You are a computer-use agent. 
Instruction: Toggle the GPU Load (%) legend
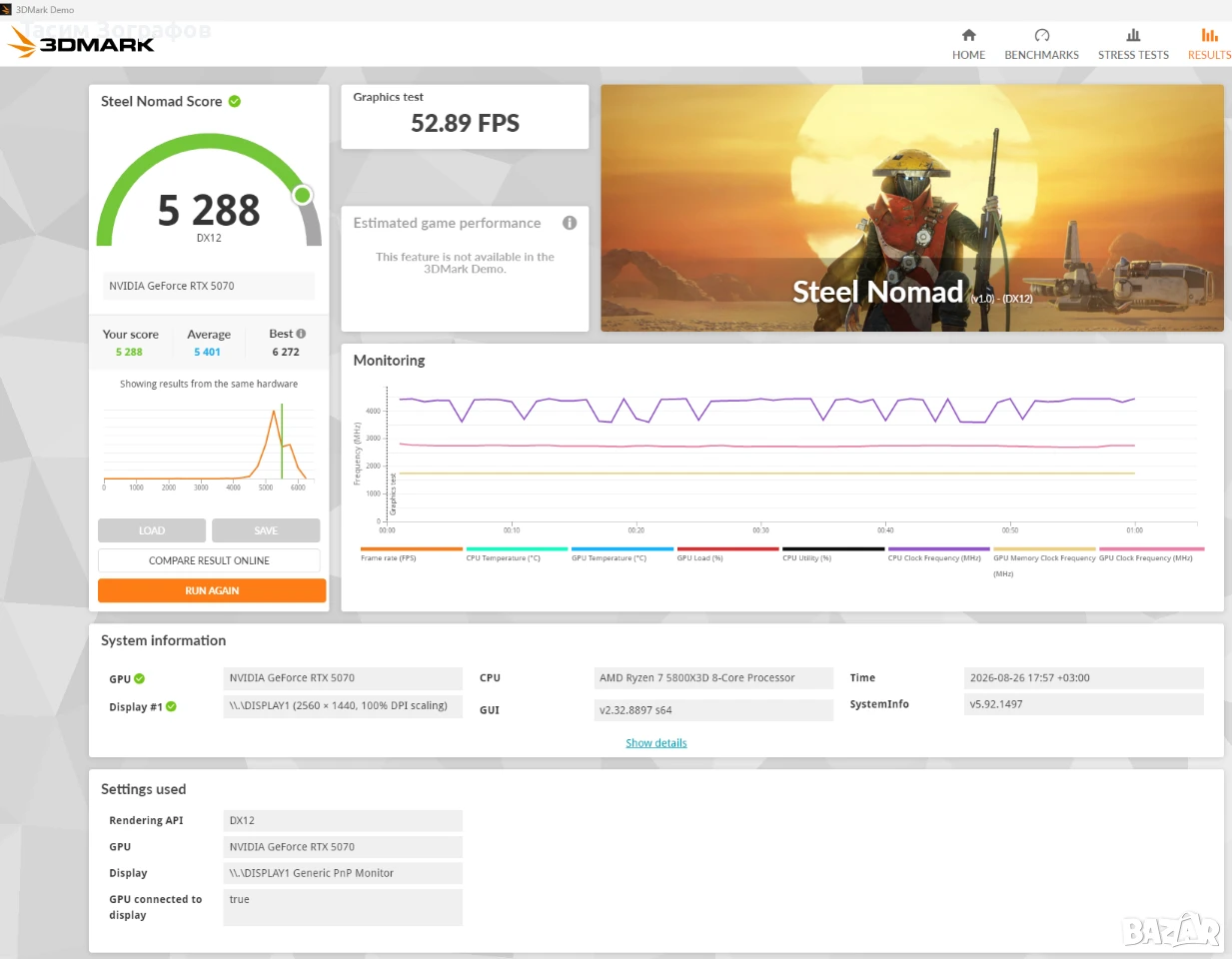point(727,553)
